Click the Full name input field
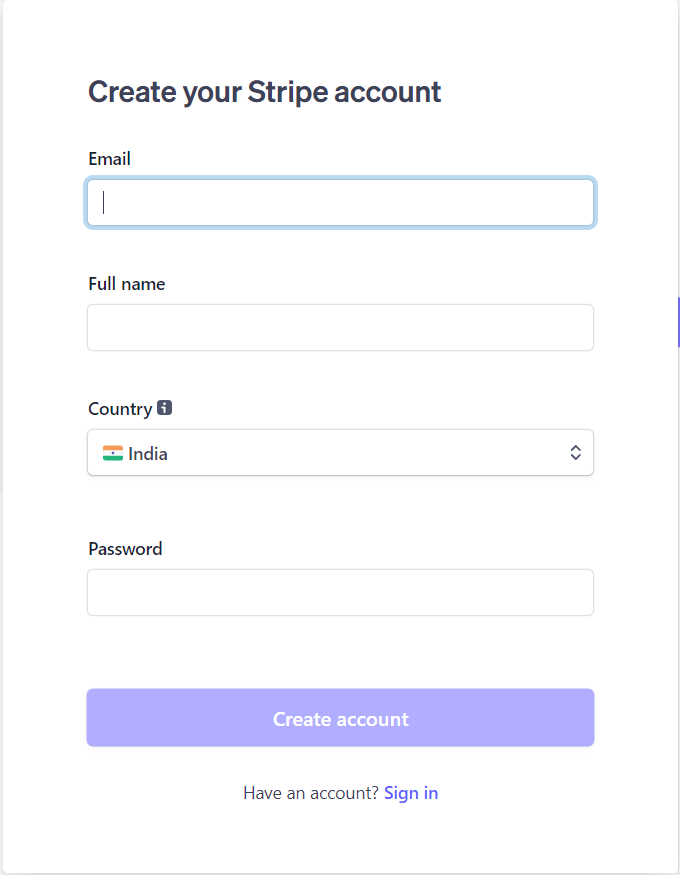This screenshot has height=875, width=680. [340, 327]
